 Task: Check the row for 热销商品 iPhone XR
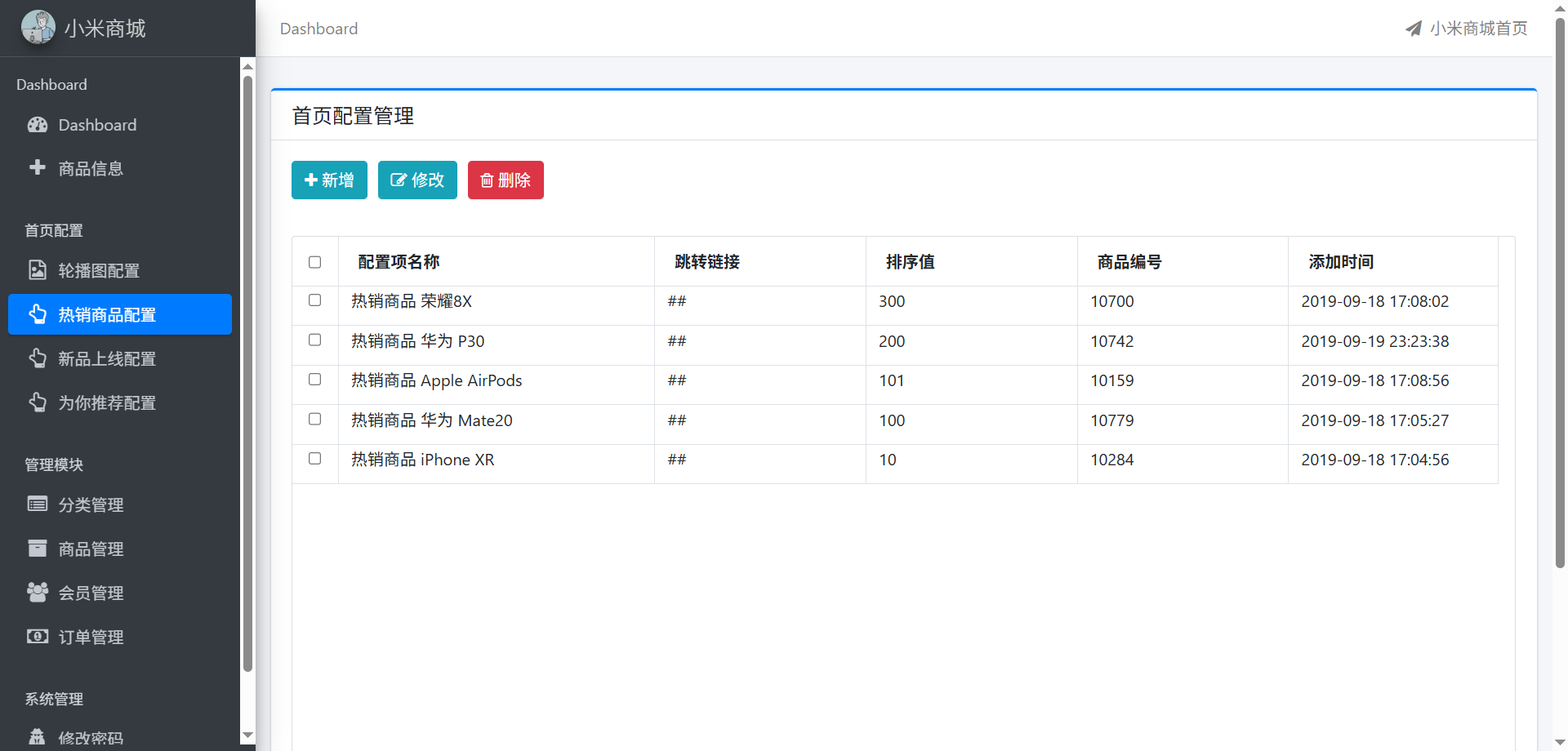pyautogui.click(x=314, y=459)
